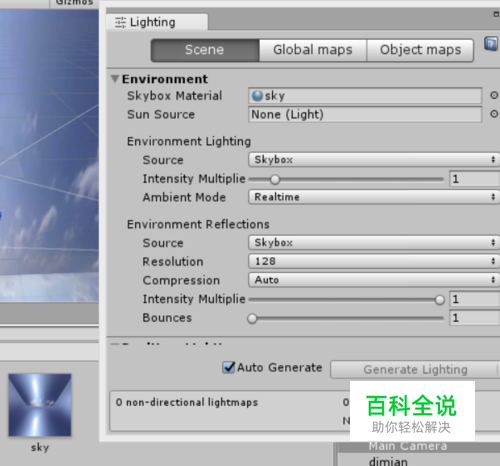Collapse the Environment section
This screenshot has height=466, width=500.
[x=115, y=79]
